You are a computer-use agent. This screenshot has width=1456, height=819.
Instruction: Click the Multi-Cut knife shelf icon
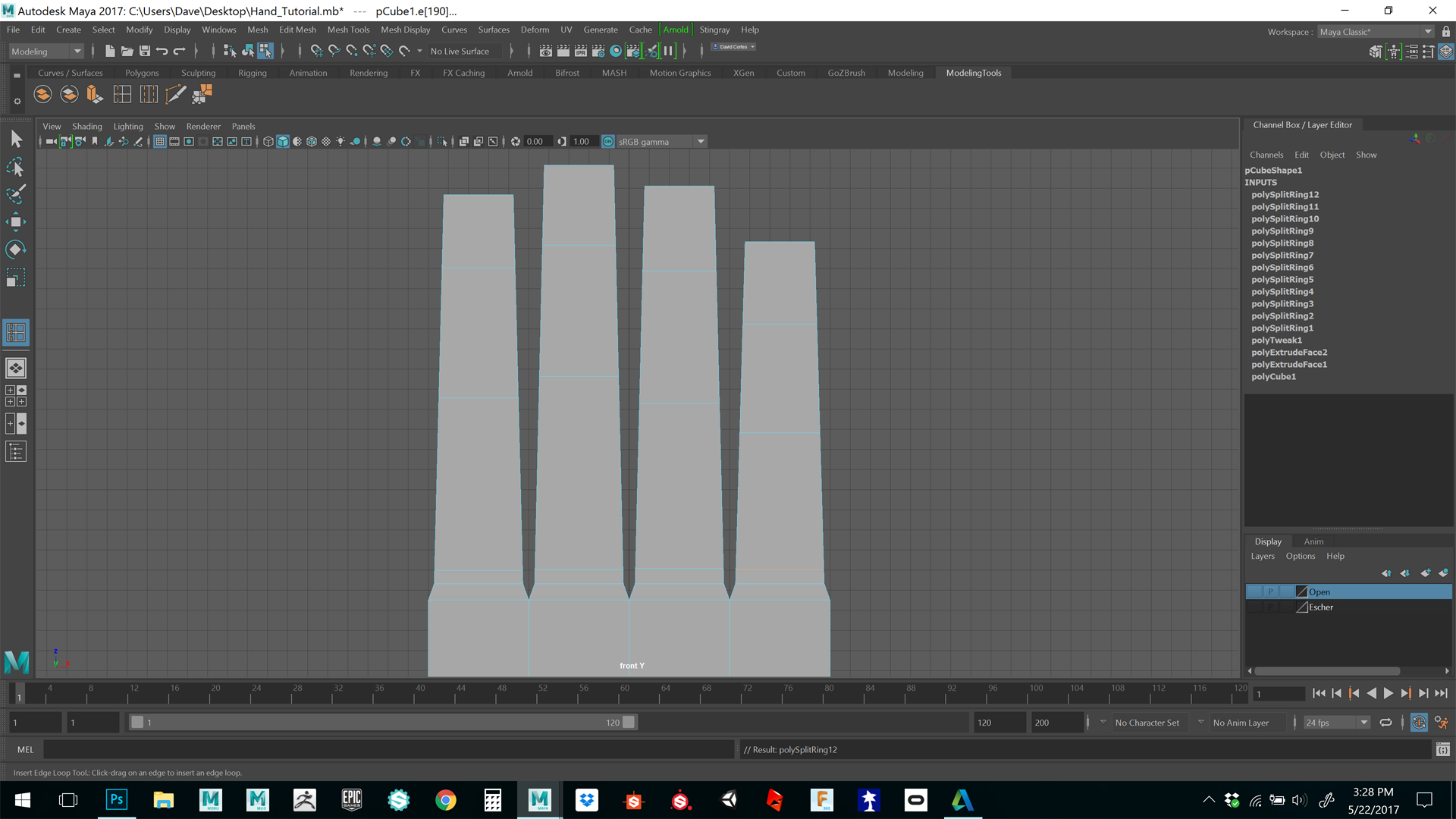[x=175, y=94]
